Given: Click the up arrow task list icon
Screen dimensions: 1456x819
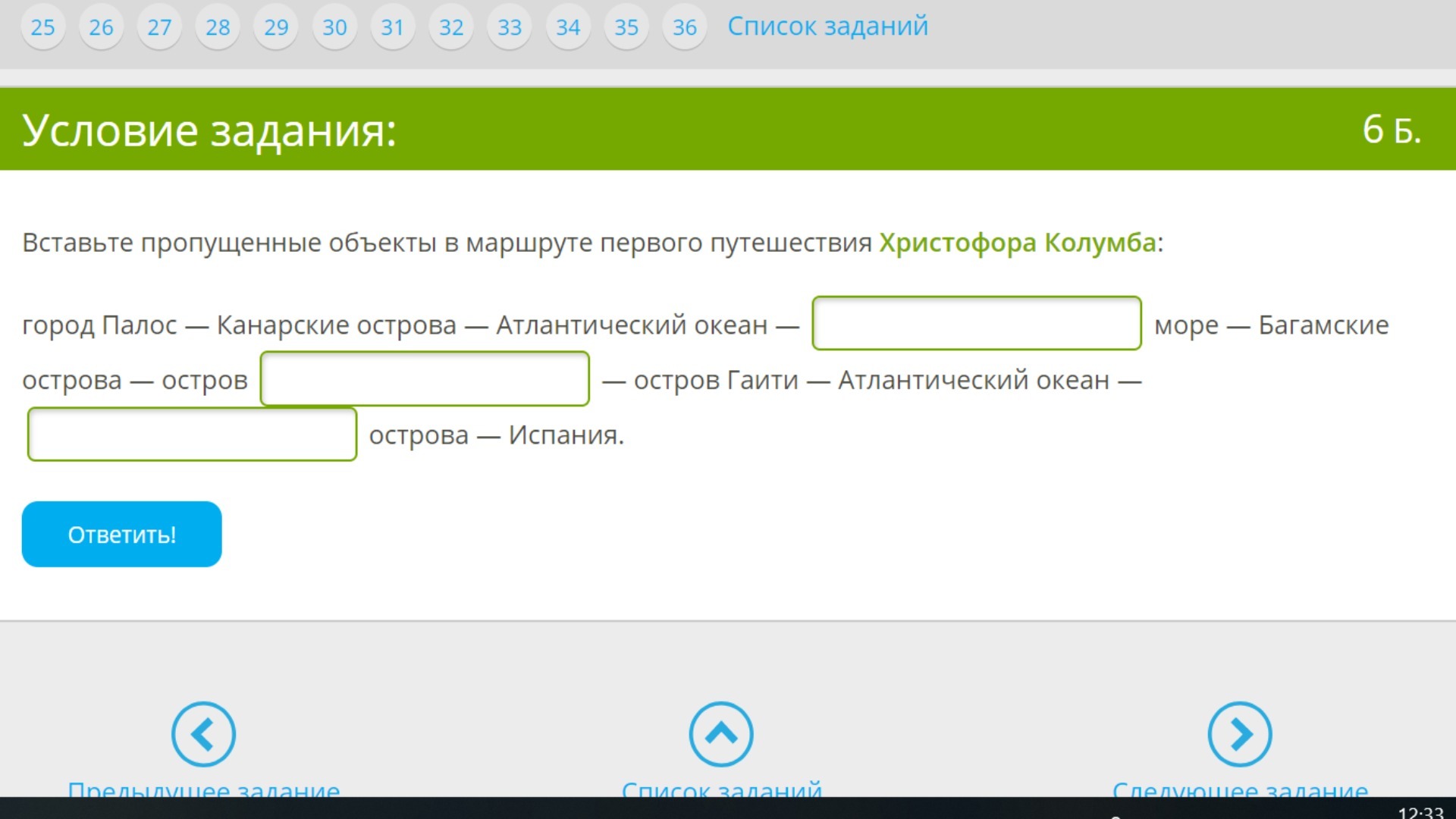Looking at the screenshot, I should [721, 734].
